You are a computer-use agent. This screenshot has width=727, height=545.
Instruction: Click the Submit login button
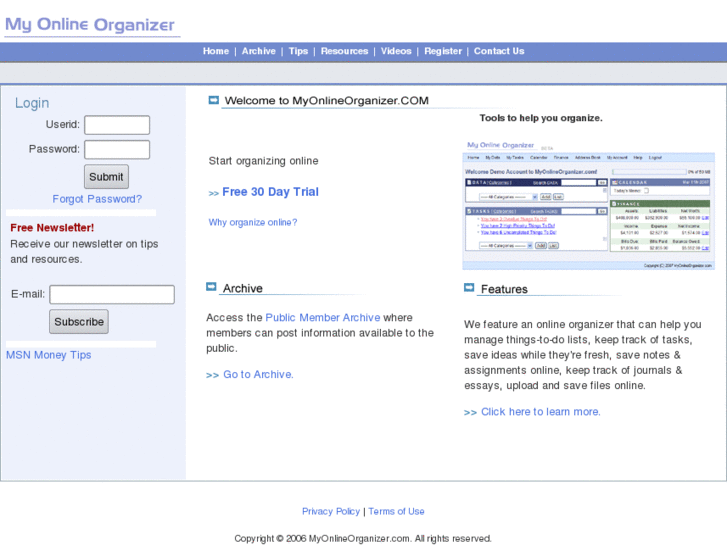(106, 177)
